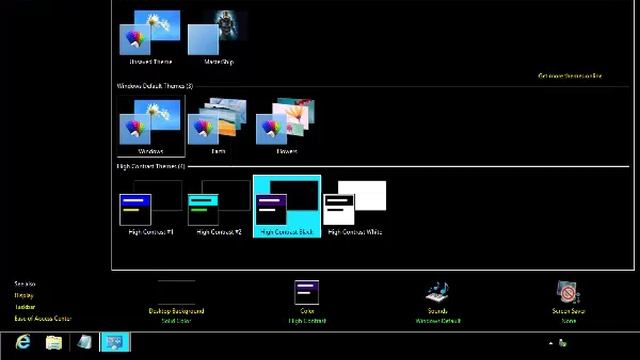Open the Taskbar link
The height and width of the screenshot is (360, 640).
(25, 307)
